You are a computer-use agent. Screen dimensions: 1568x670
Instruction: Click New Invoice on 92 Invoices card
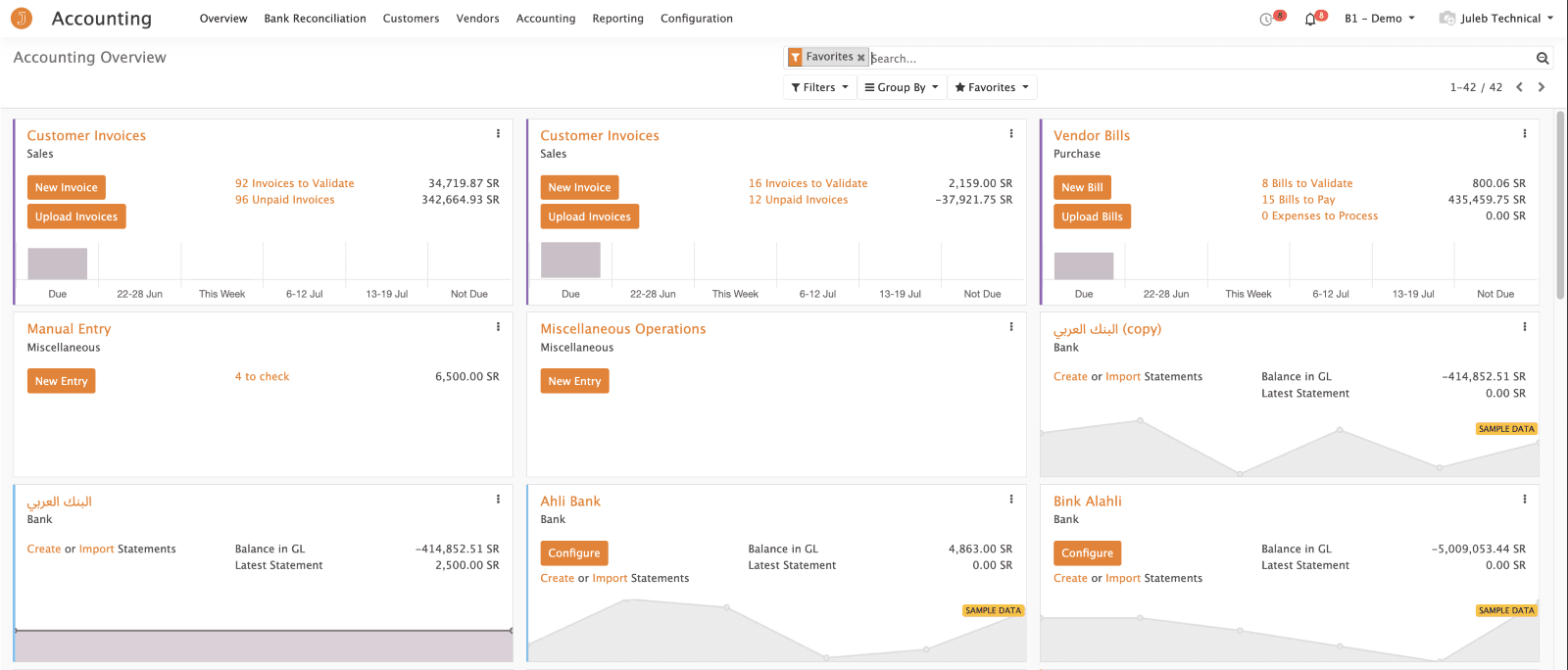pos(67,187)
